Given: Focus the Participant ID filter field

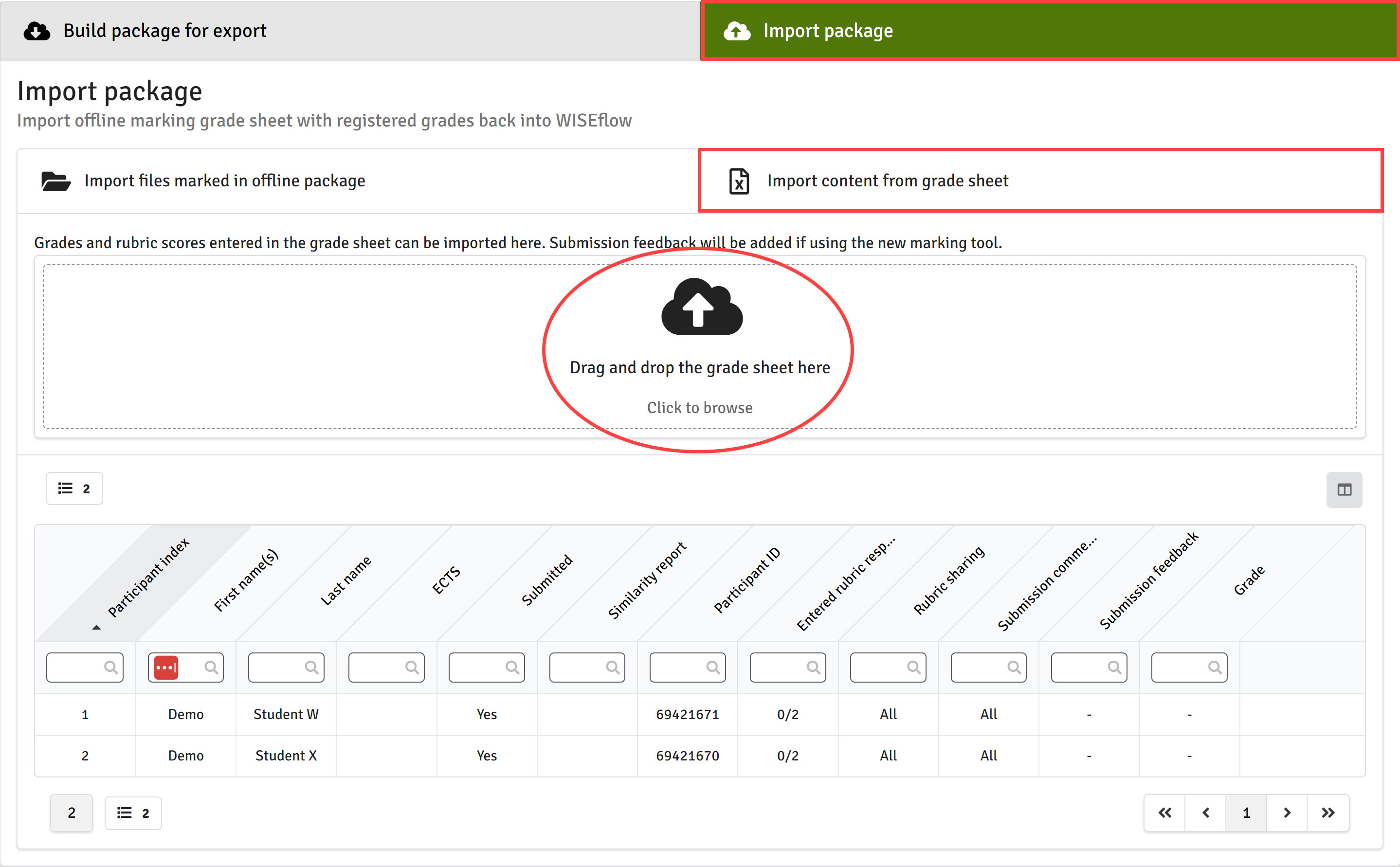Looking at the screenshot, I should pyautogui.click(x=688, y=668).
